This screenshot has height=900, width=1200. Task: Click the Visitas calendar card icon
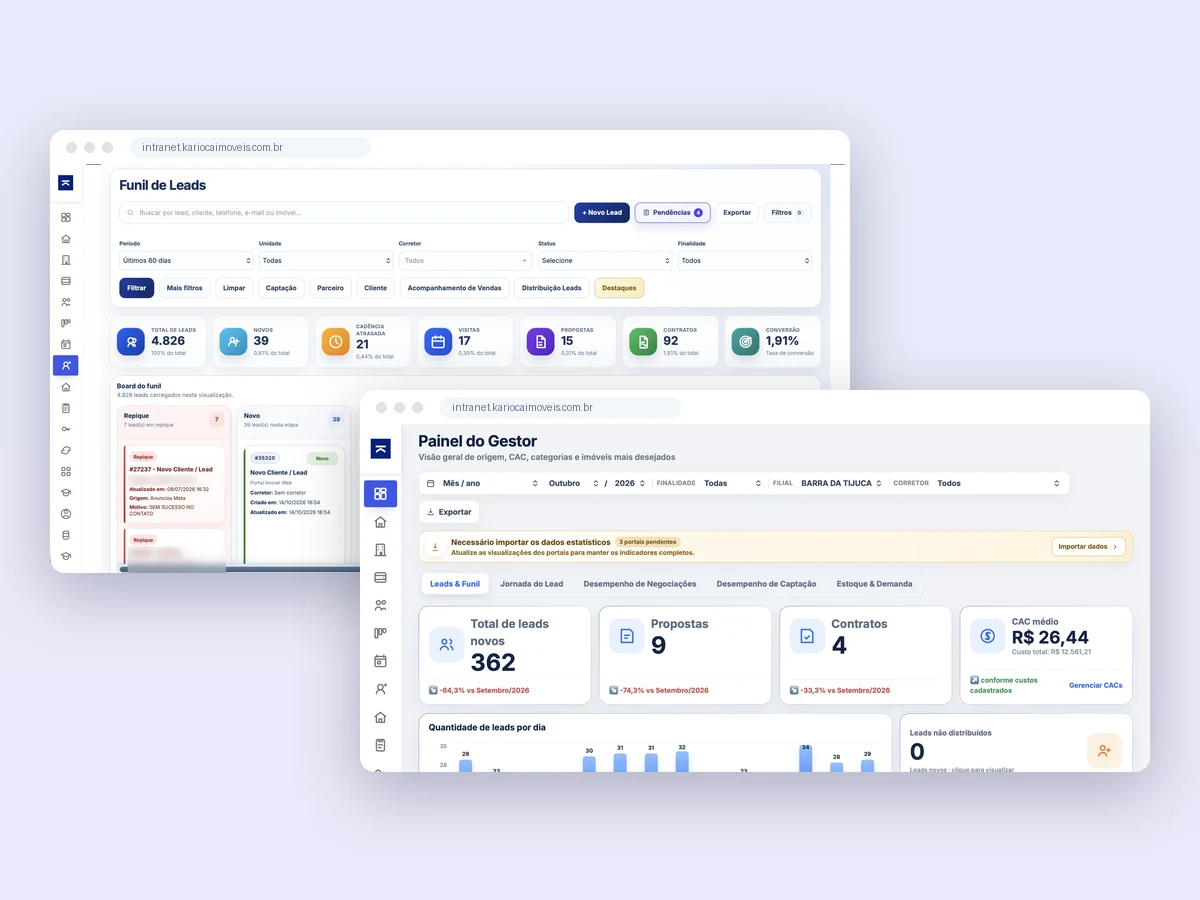coord(438,341)
